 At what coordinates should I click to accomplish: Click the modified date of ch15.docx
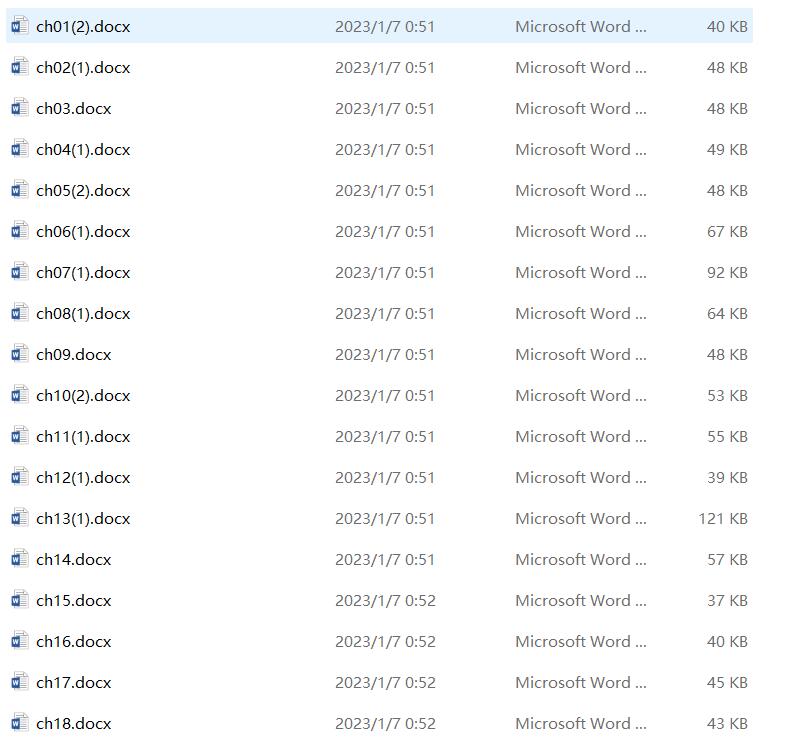point(385,601)
